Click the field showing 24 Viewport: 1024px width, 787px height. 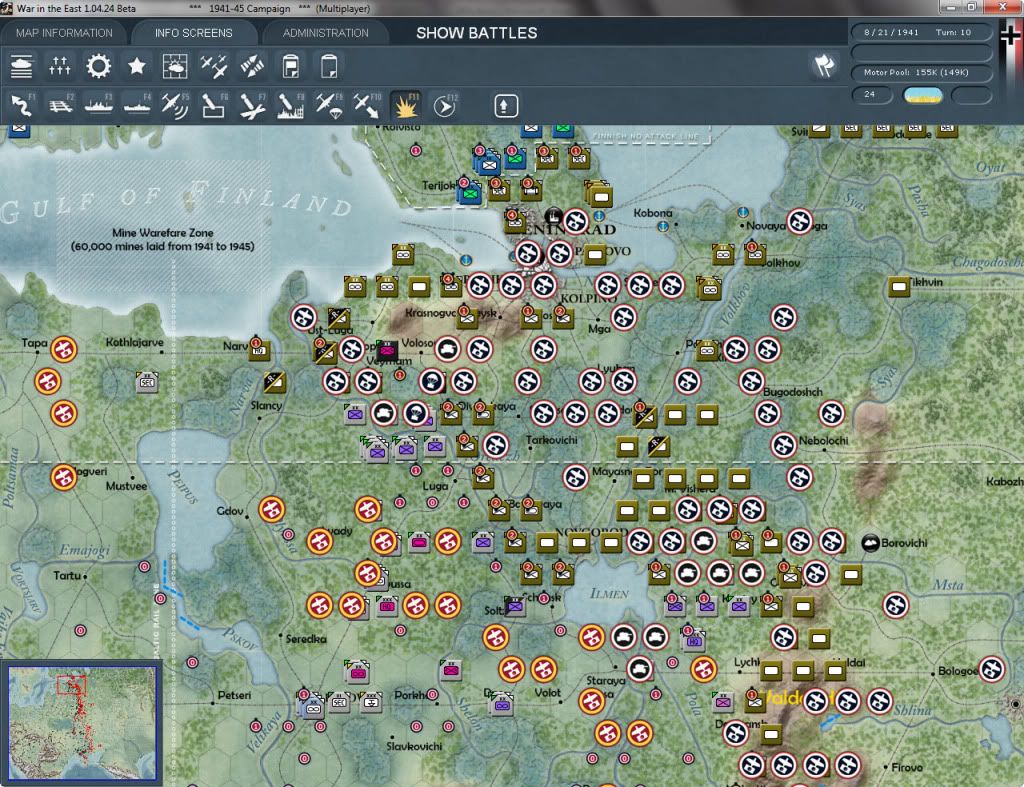pyautogui.click(x=872, y=95)
